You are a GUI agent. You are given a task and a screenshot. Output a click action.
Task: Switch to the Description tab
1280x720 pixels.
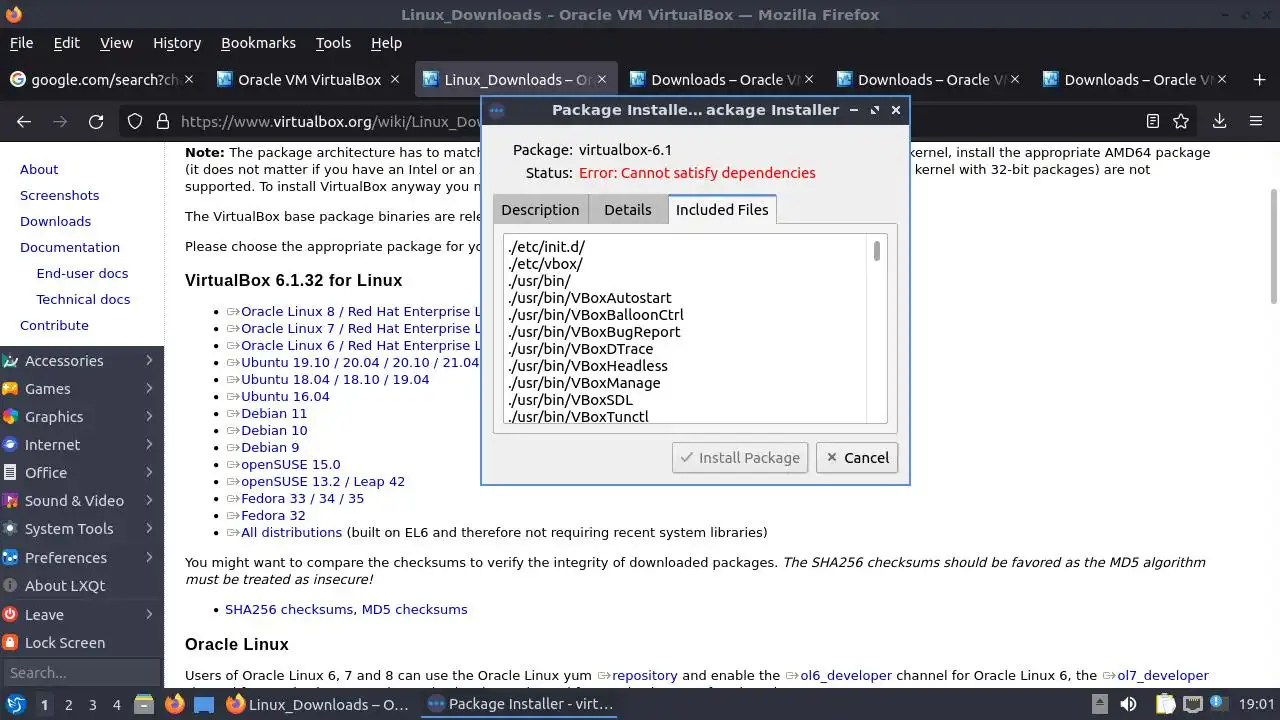click(x=540, y=209)
